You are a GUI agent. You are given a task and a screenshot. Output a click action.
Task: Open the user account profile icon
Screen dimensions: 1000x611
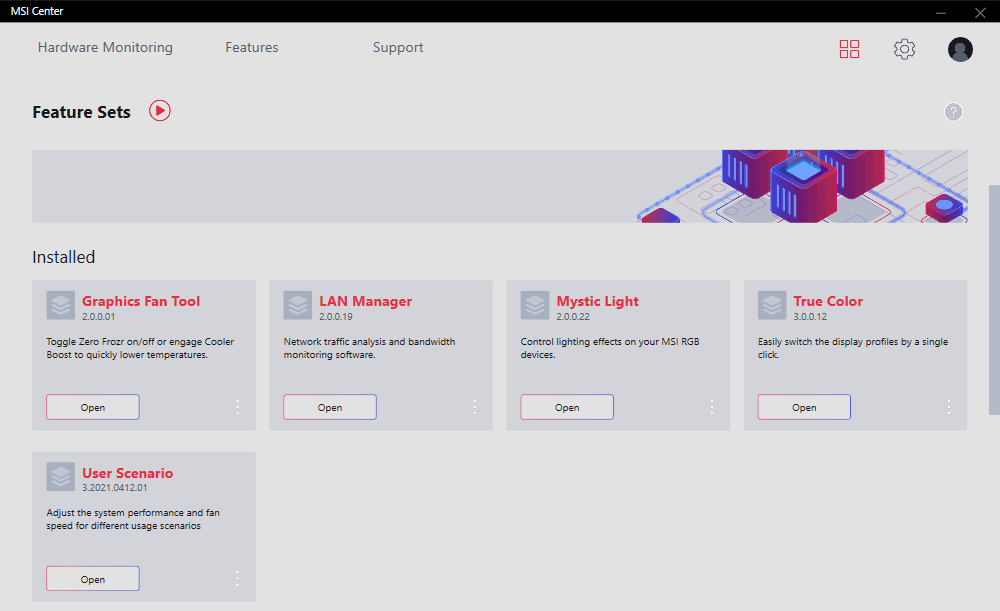[x=960, y=49]
